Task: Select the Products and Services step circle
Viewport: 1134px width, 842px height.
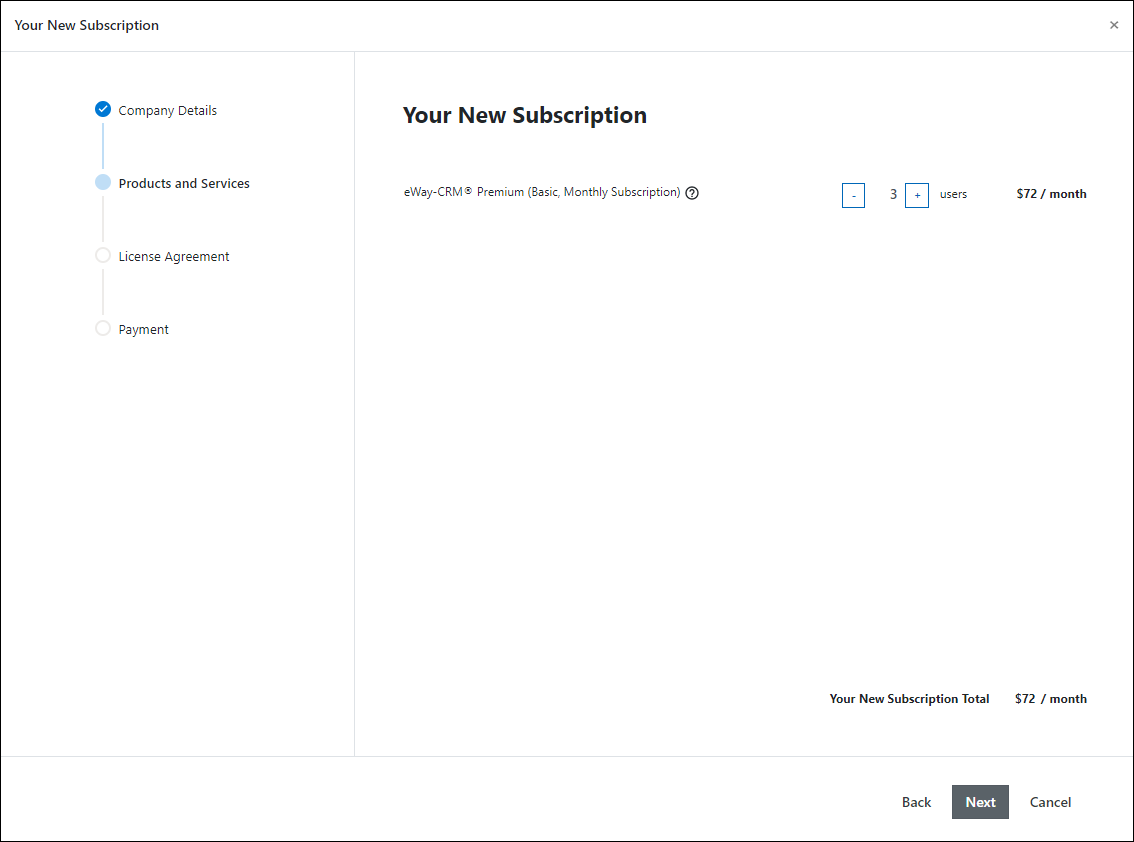Action: [x=103, y=182]
